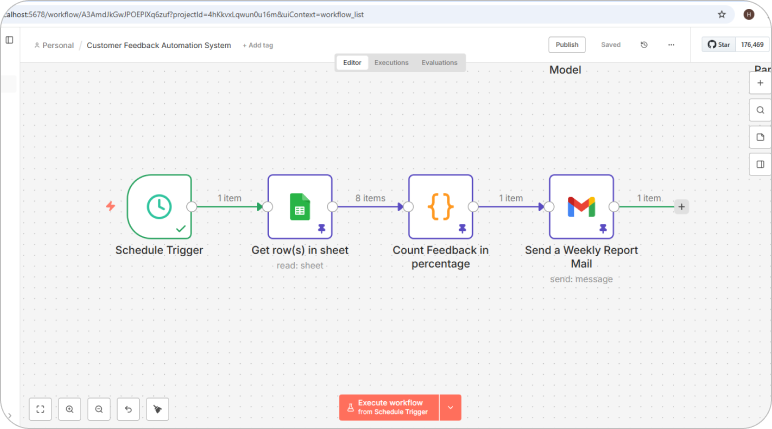Fit workflow to view
The image size is (772, 429).
40,408
